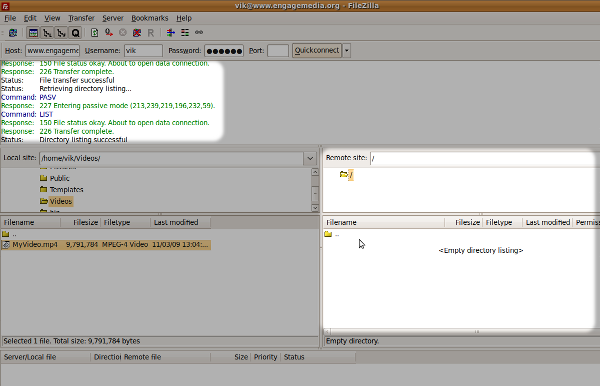
Task: Click process queue toolbar icon
Action: tap(109, 33)
